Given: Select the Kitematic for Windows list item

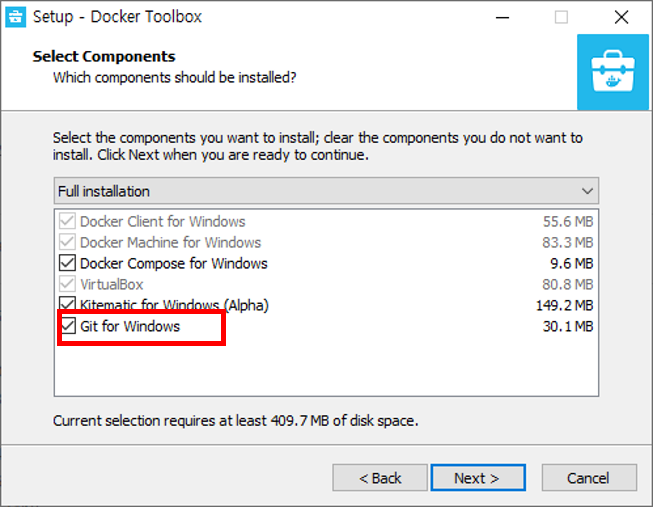Looking at the screenshot, I should [326, 305].
